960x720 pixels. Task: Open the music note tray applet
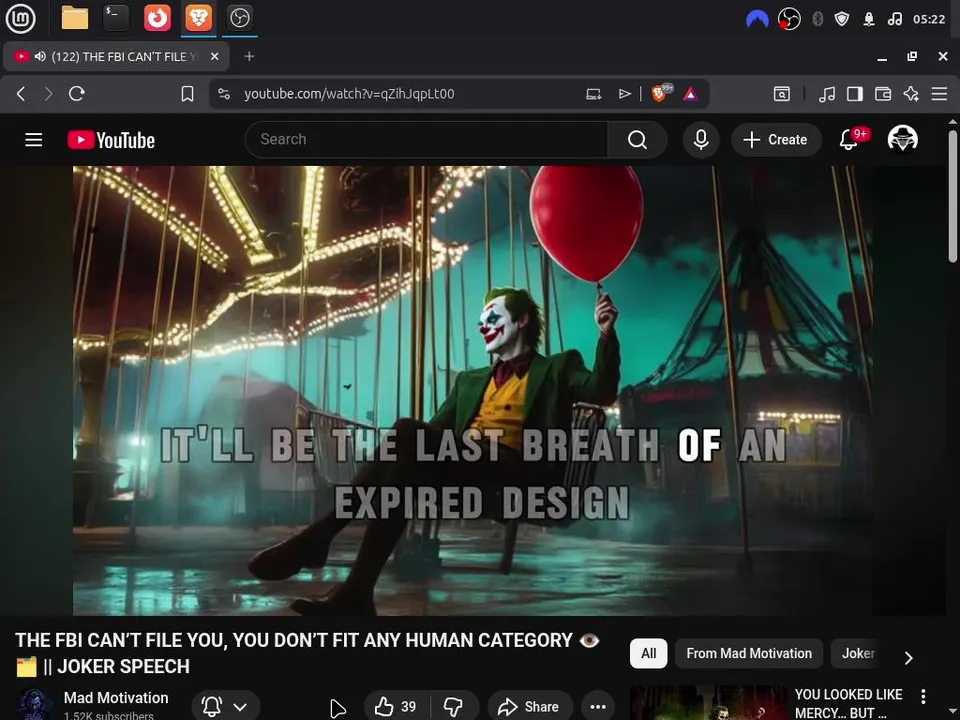894,19
